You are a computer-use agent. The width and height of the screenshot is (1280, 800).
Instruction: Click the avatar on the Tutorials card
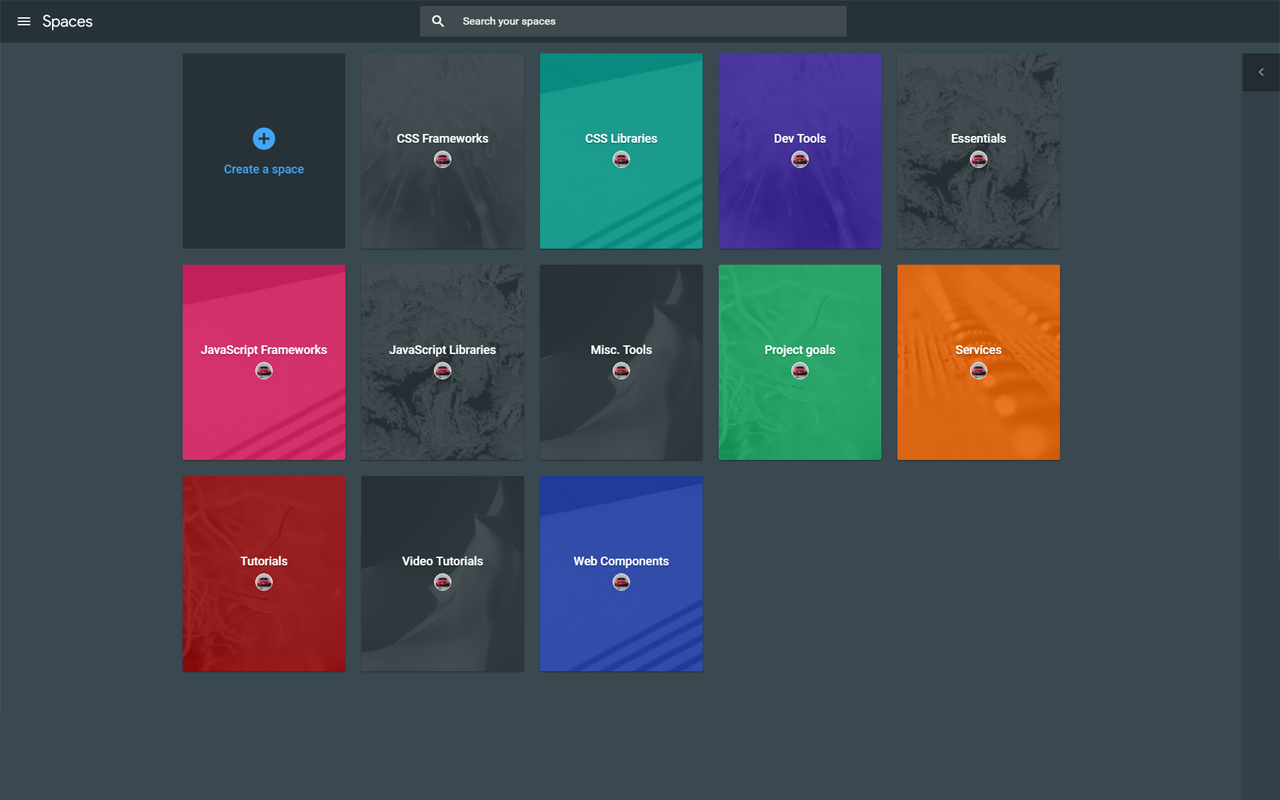tap(263, 581)
